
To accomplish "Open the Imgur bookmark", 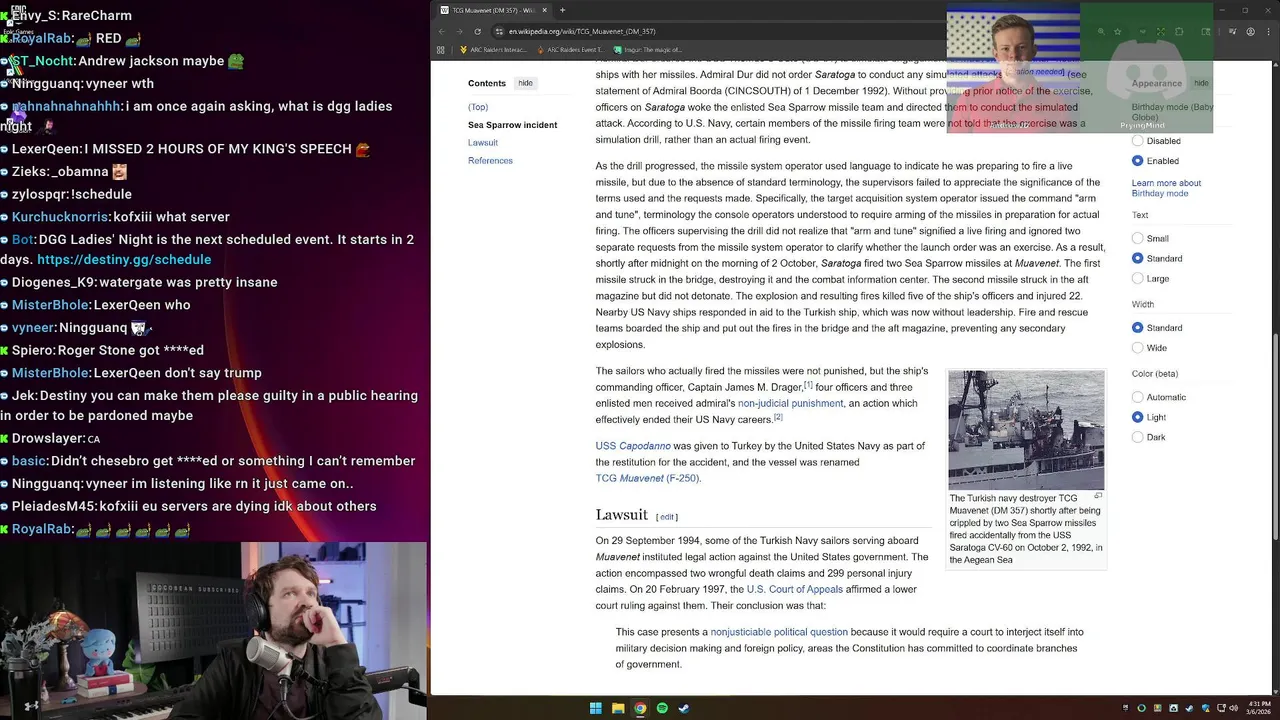I will coord(648,49).
